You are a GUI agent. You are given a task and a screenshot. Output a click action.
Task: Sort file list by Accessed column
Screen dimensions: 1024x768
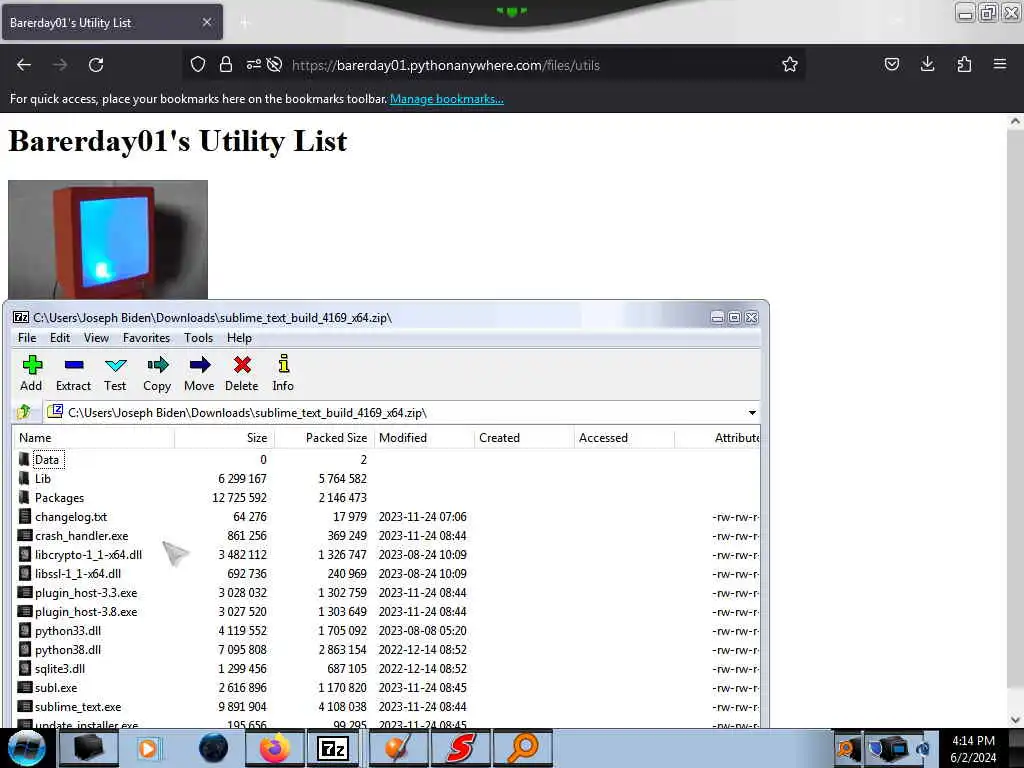tap(624, 438)
